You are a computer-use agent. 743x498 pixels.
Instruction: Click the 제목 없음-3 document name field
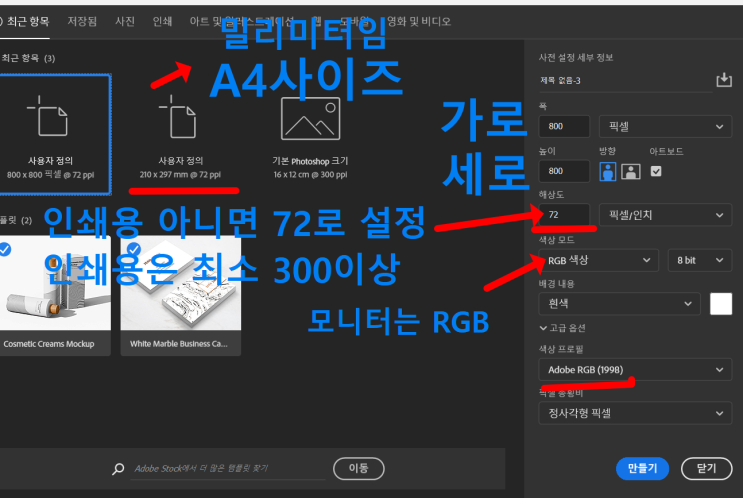[x=625, y=81]
